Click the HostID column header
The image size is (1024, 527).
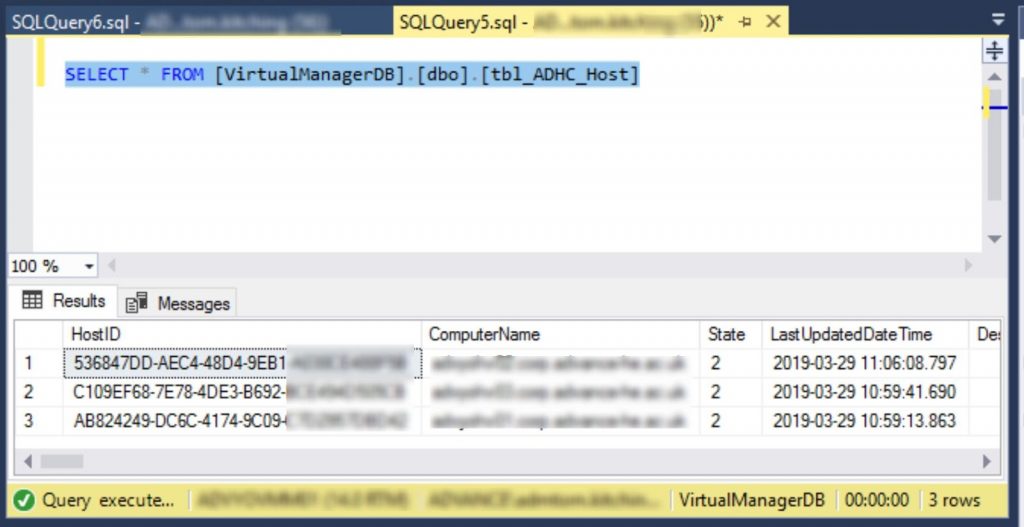coord(243,335)
